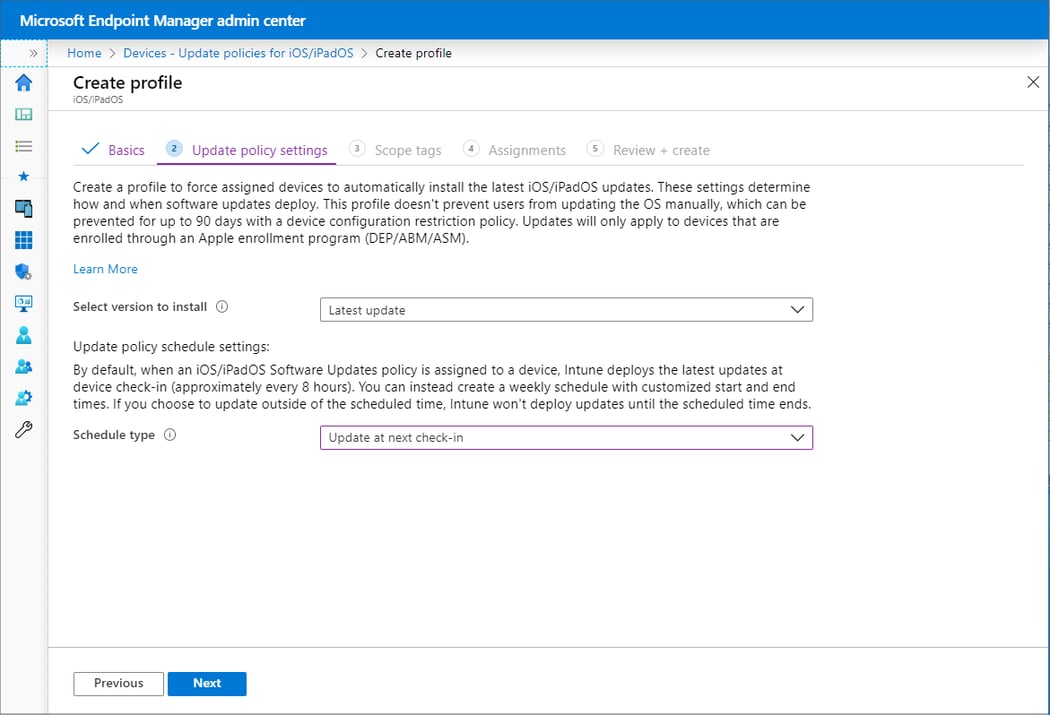The width and height of the screenshot is (1050, 715).
Task: Select the Groups icon in sidebar
Action: [x=22, y=365]
